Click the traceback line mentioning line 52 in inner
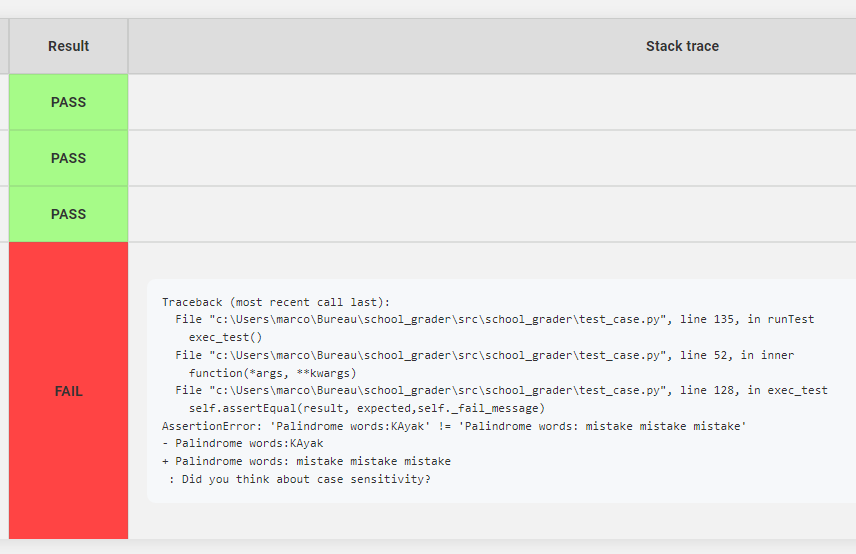The height and width of the screenshot is (554, 856). [x=485, y=355]
